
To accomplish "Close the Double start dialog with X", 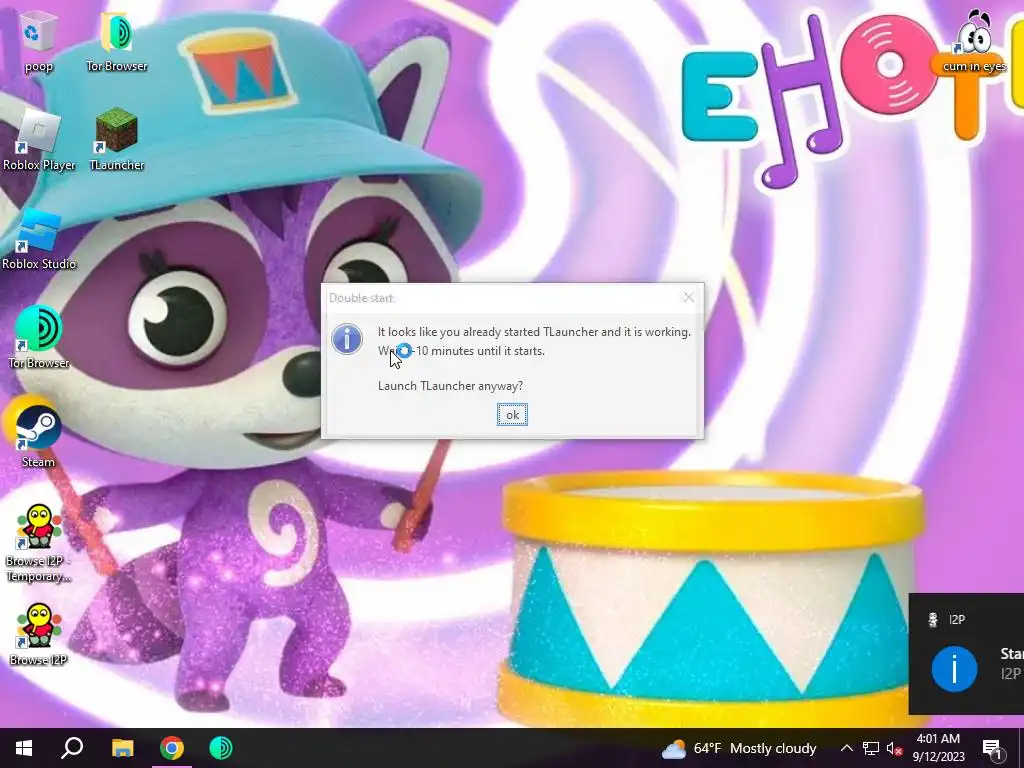I will click(688, 298).
